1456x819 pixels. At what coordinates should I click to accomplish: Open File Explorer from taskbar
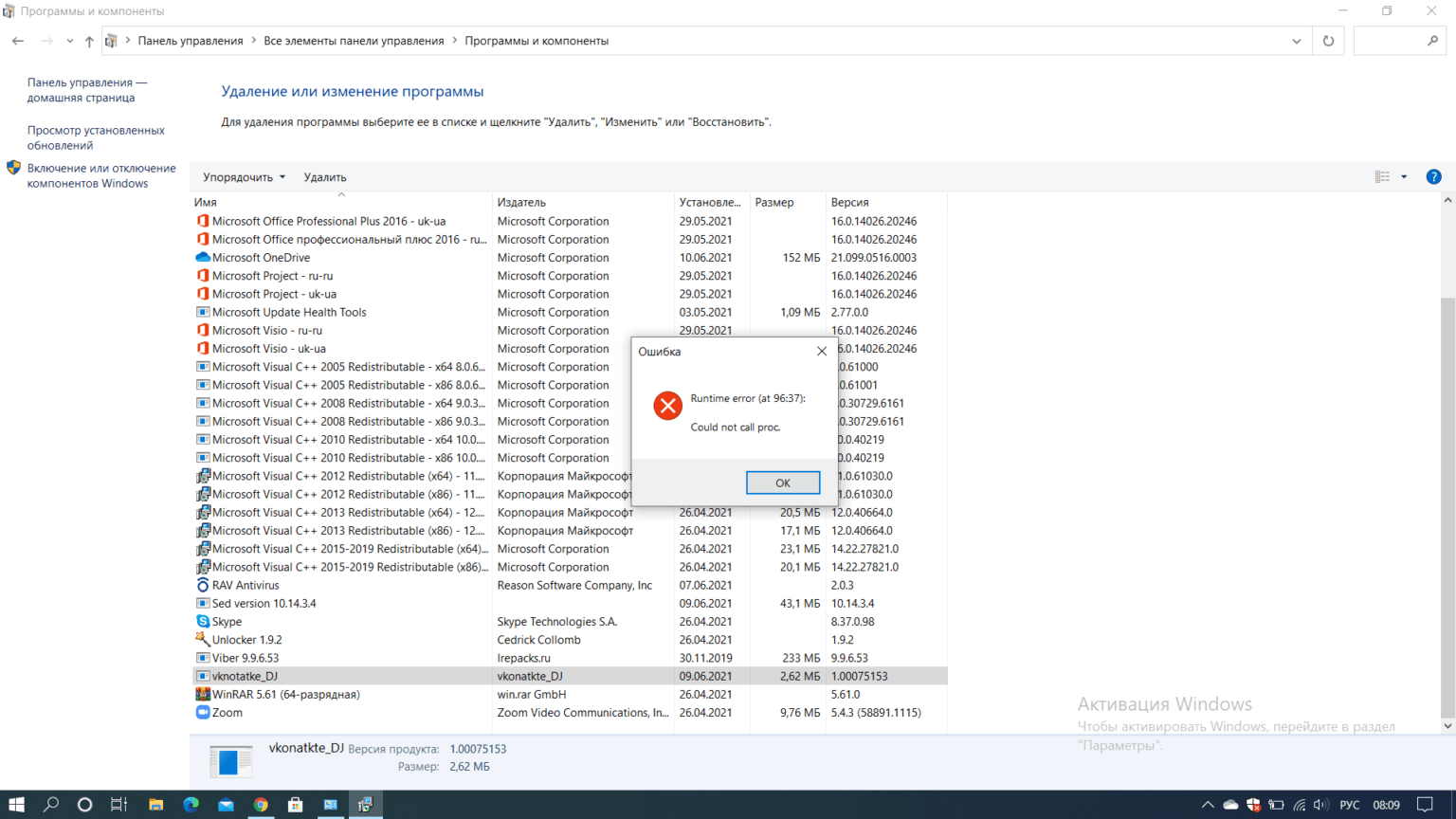pos(155,804)
